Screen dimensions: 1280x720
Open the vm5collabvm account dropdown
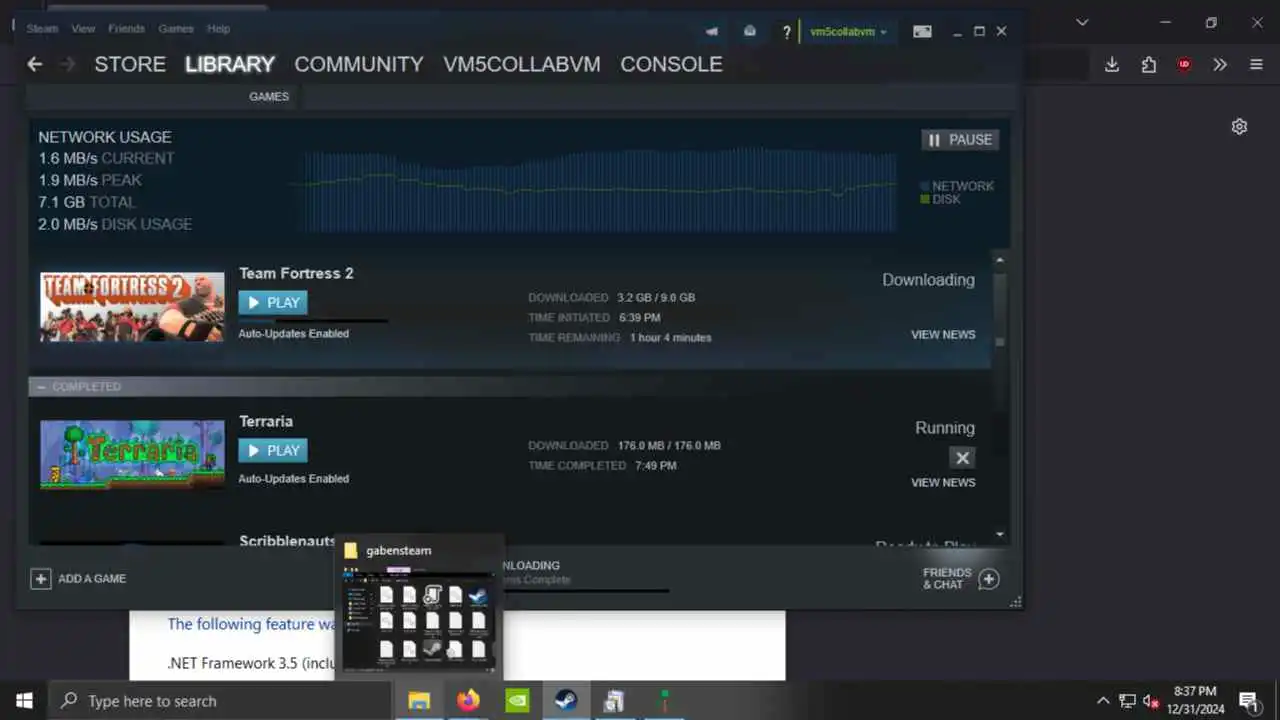[x=848, y=31]
